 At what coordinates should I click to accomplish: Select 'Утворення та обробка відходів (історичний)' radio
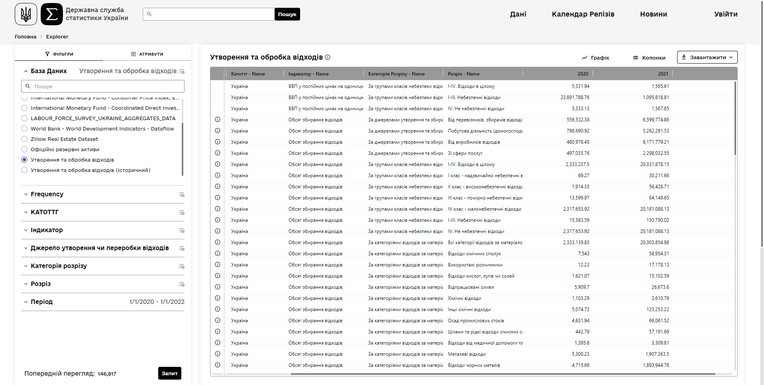[24, 170]
